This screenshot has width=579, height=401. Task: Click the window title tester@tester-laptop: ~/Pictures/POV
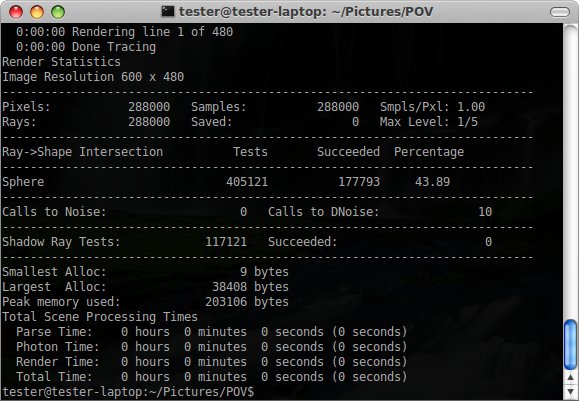coord(306,12)
